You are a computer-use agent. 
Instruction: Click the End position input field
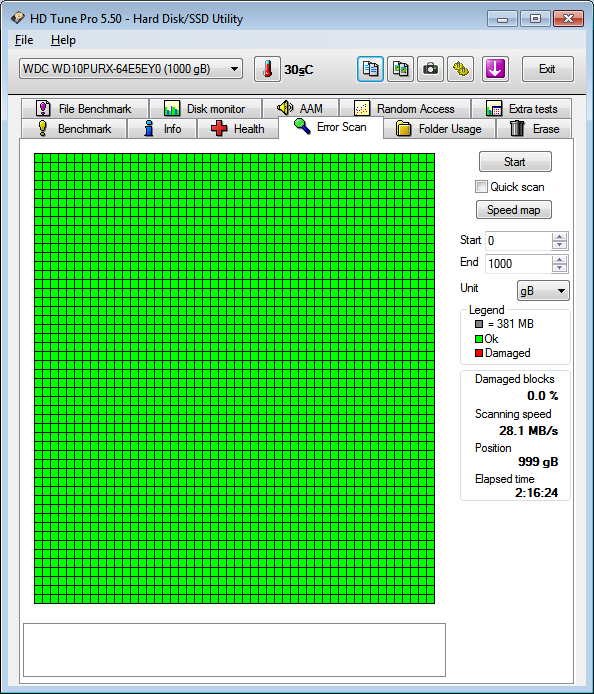click(518, 264)
